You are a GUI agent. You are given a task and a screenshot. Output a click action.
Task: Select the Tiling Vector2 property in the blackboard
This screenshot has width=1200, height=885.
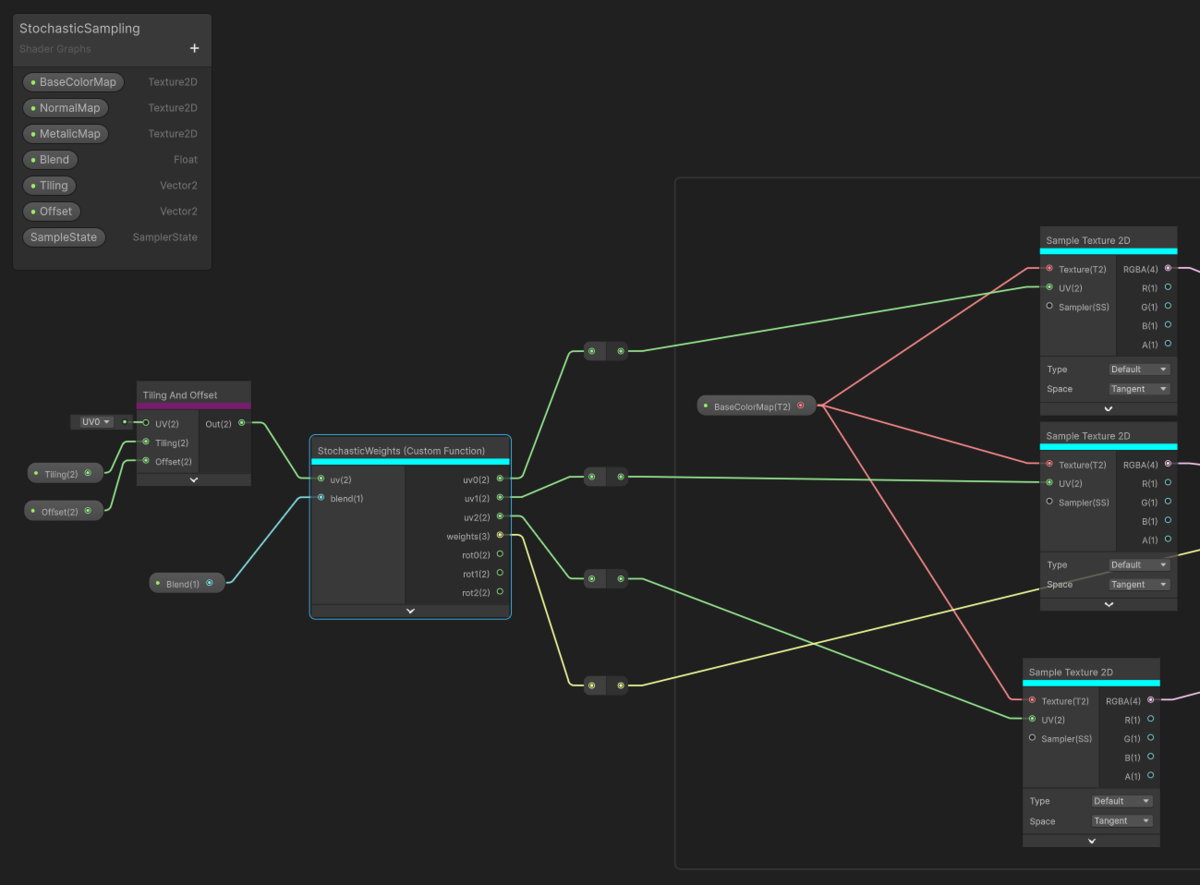[50, 186]
